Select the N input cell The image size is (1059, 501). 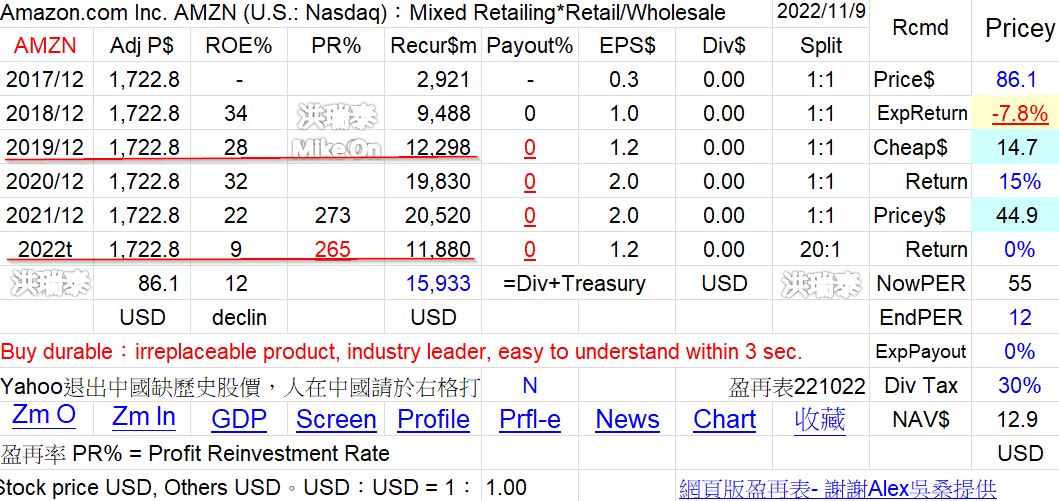point(530,386)
